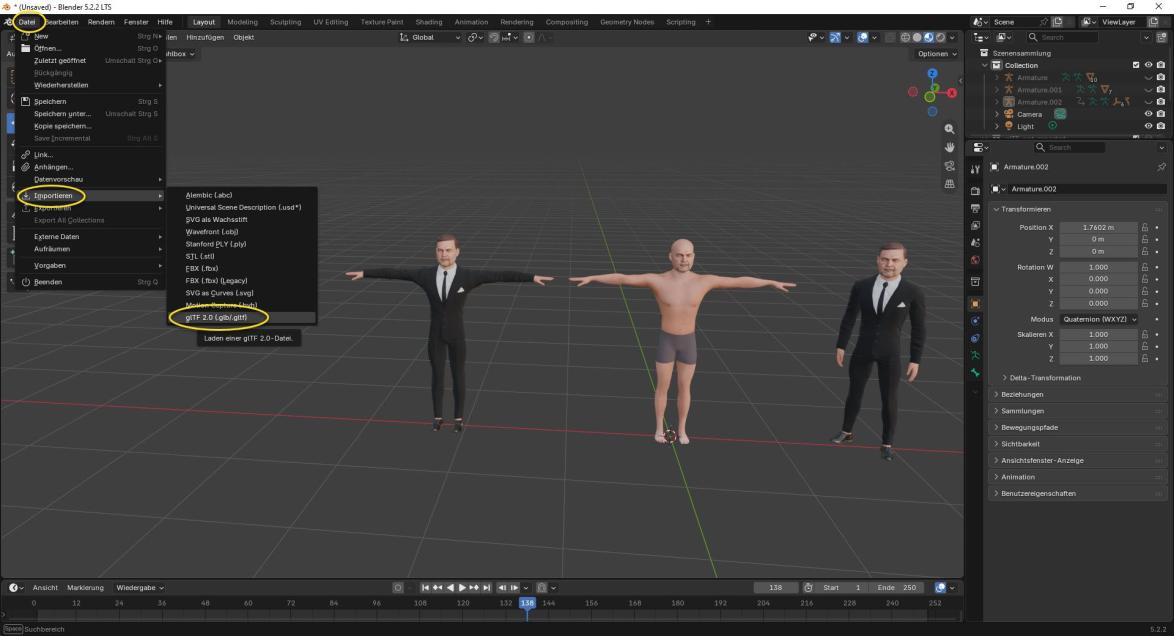Image resolution: width=1174 pixels, height=636 pixels.
Task: Click the pan view hand icon
Action: coord(949,148)
